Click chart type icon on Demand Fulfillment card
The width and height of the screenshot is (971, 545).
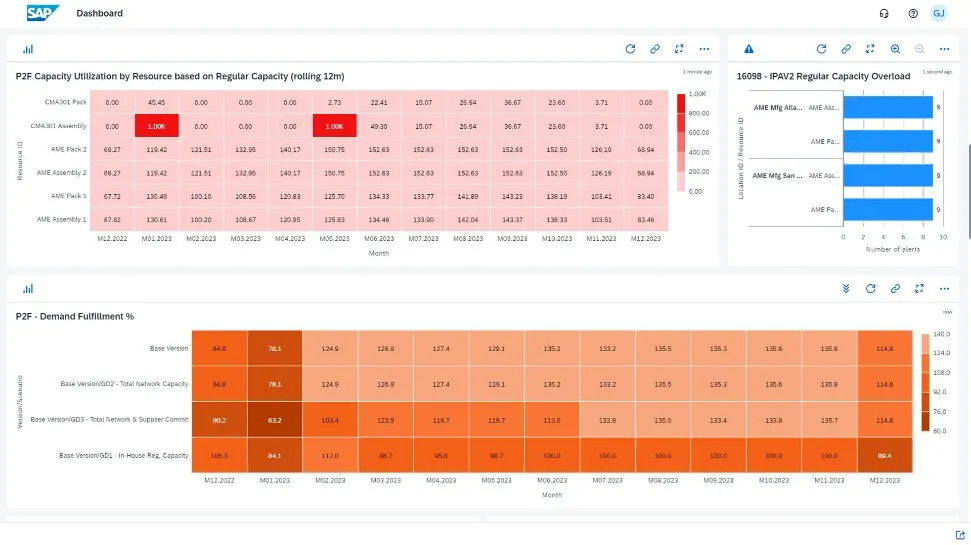(x=28, y=288)
